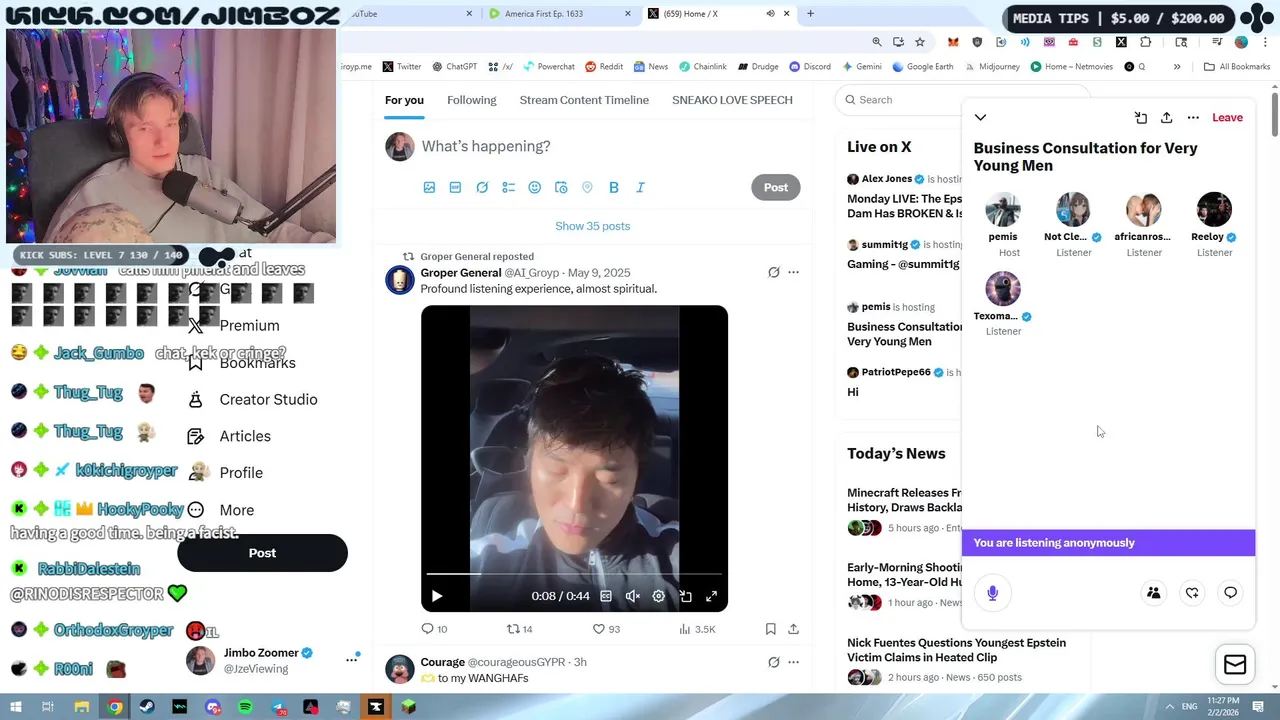Open the Midjourney bookmark
Screen dimensions: 1280x720
tap(992, 67)
